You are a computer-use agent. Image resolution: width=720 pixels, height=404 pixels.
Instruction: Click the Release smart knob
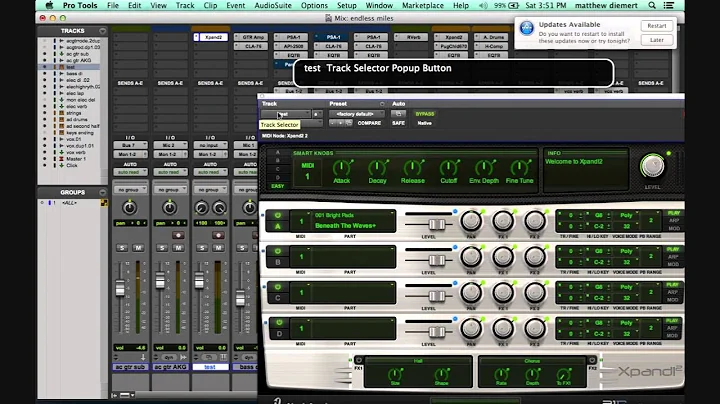click(x=412, y=168)
